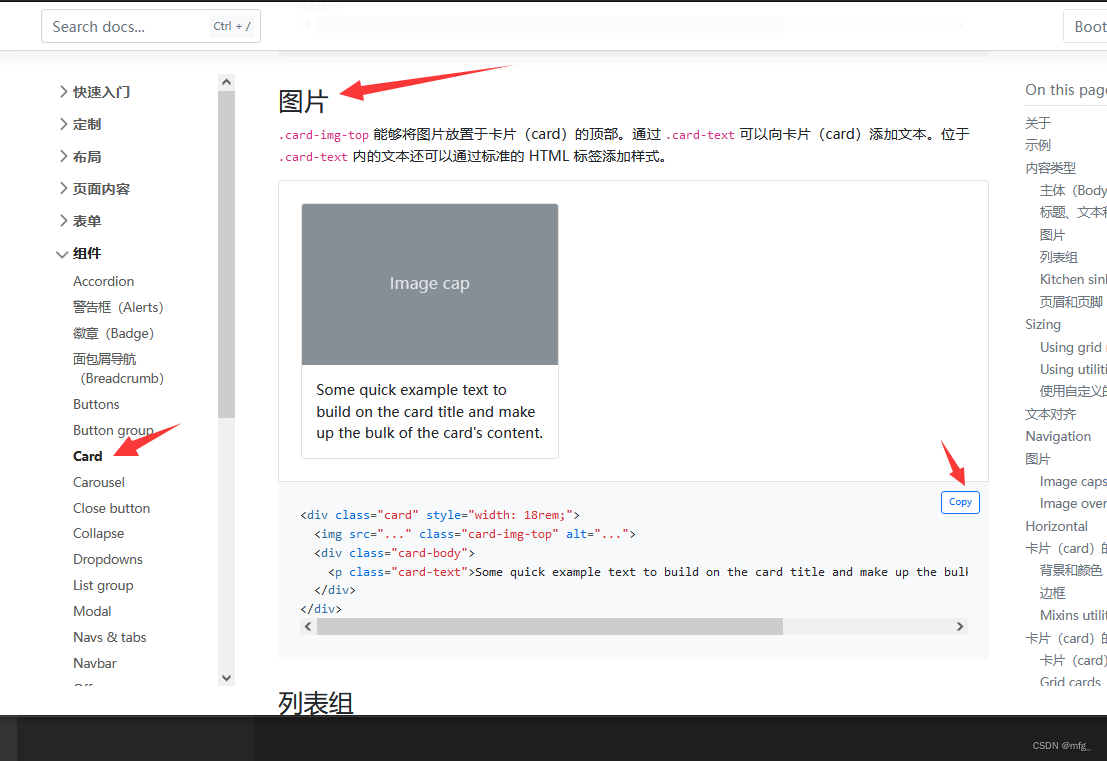Navigate to the Navbar docs entry

tap(94, 662)
